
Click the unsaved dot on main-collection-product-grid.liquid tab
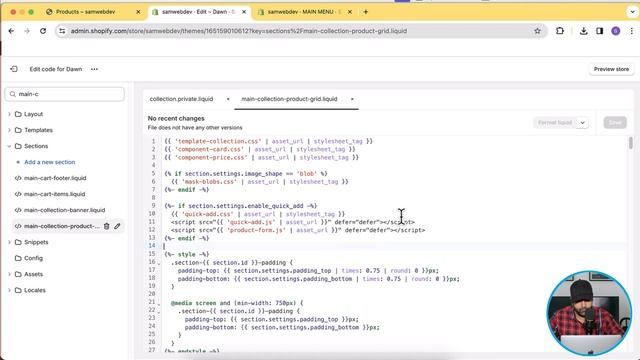pos(352,99)
